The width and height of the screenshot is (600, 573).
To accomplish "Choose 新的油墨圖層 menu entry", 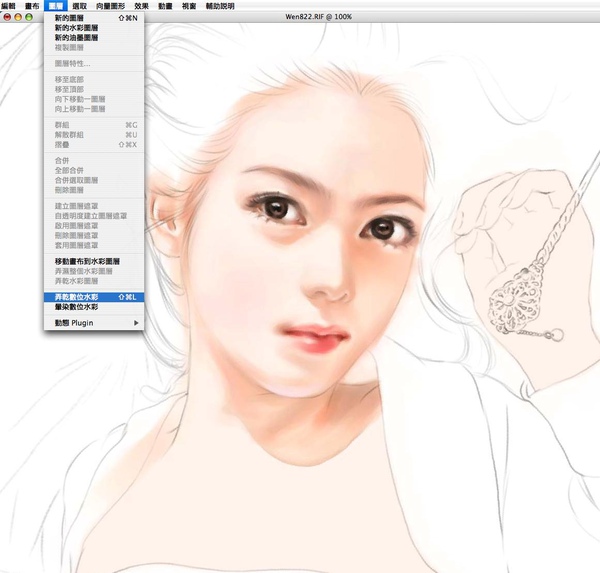I will 94,38.
